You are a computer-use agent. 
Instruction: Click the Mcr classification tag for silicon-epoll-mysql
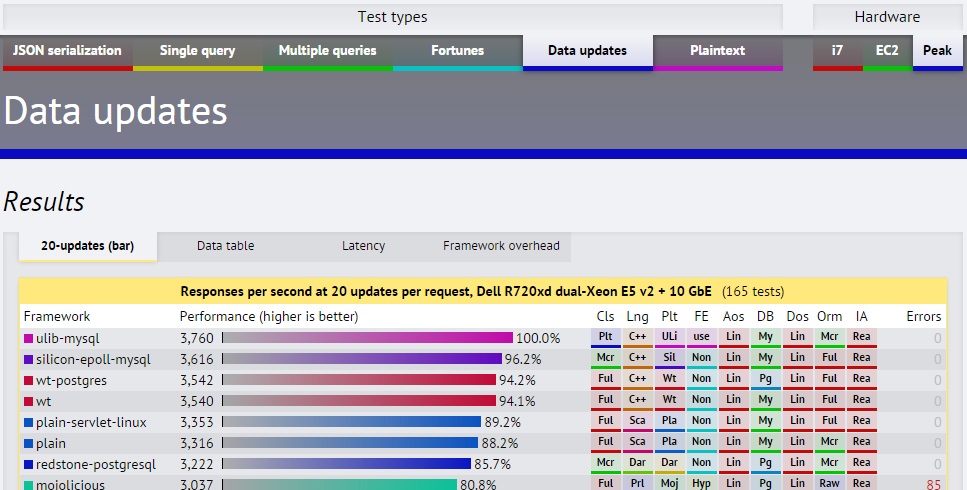pos(606,358)
